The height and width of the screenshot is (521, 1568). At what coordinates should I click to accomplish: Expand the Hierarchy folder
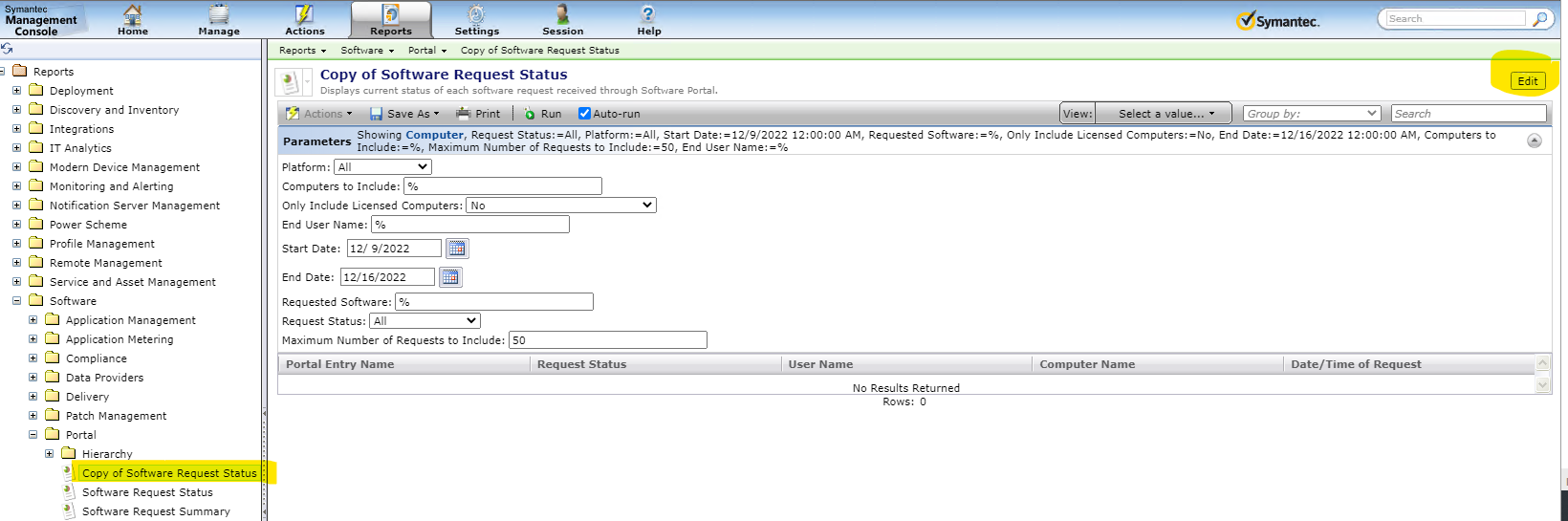click(x=49, y=454)
